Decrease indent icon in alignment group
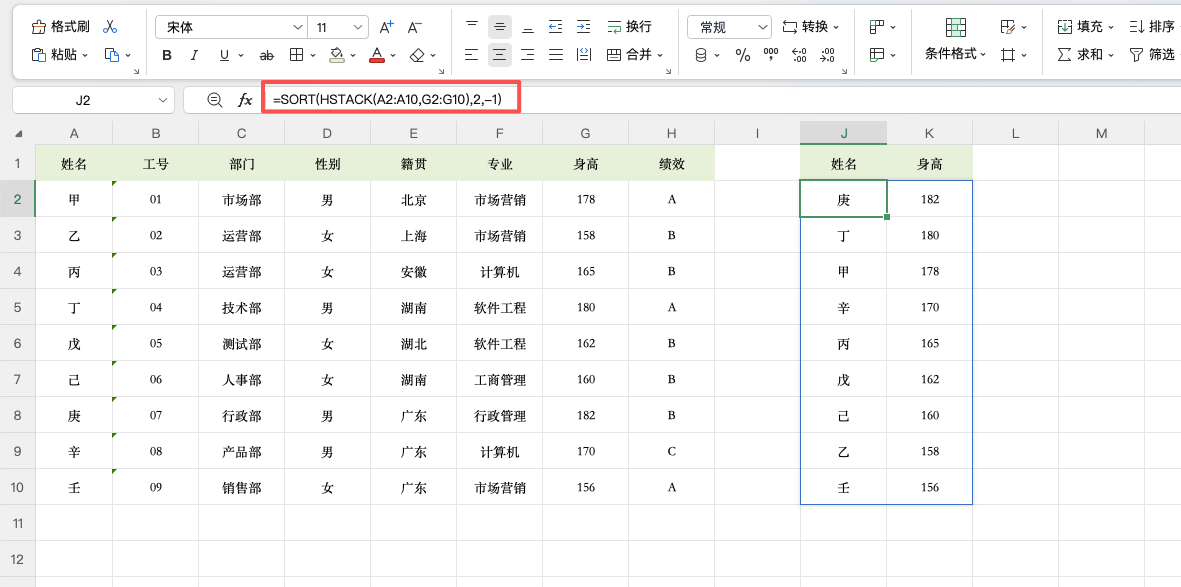 click(x=555, y=27)
